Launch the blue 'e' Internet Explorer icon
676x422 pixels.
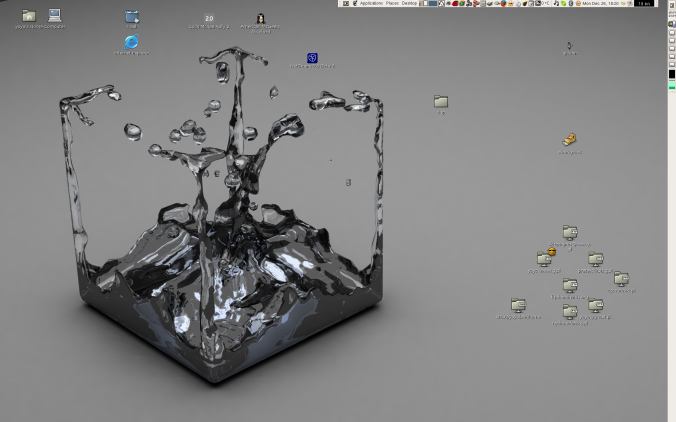pyautogui.click(x=131, y=42)
